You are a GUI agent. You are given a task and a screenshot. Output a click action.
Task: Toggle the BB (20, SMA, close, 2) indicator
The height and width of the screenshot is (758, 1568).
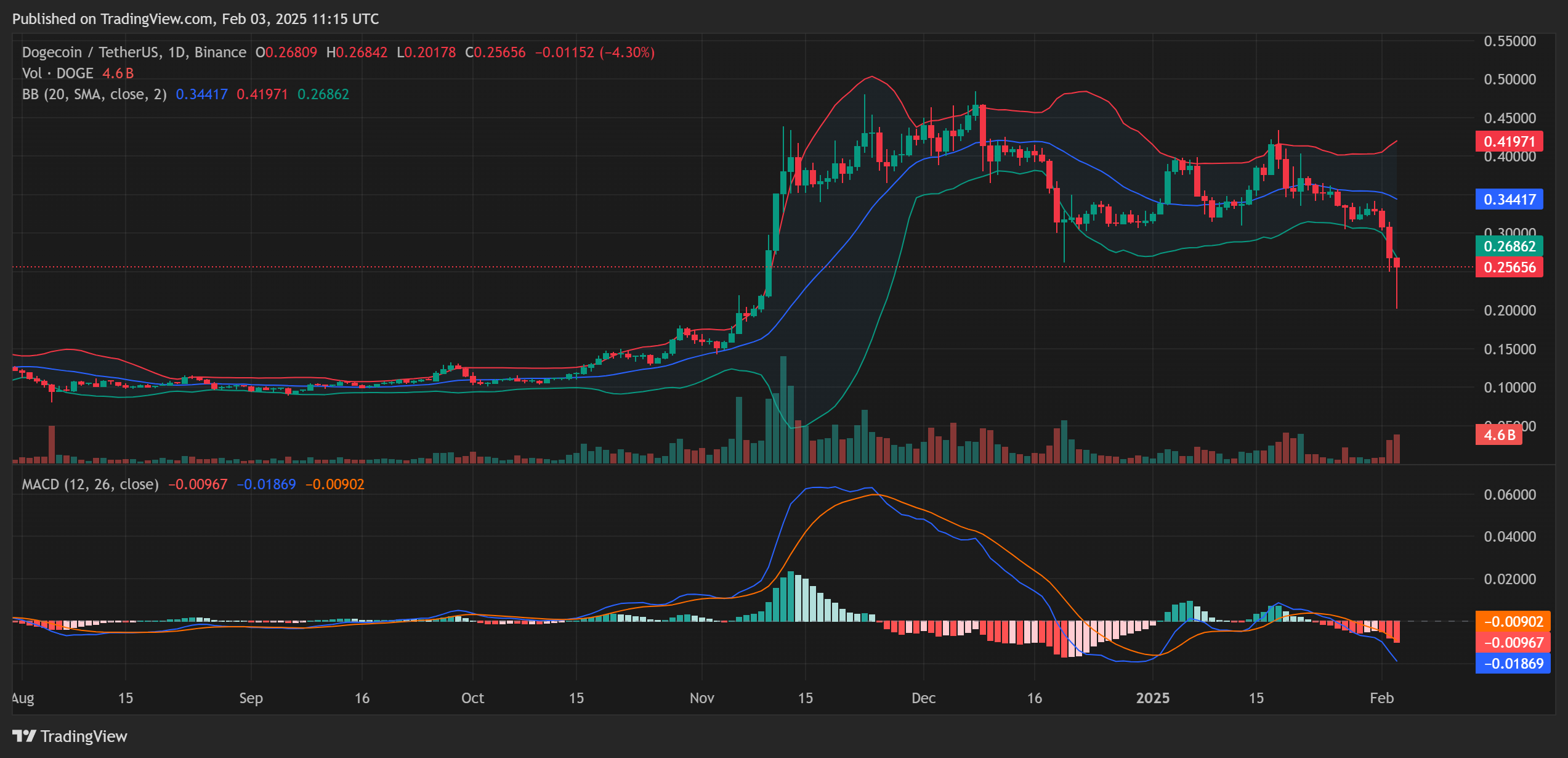coord(91,94)
